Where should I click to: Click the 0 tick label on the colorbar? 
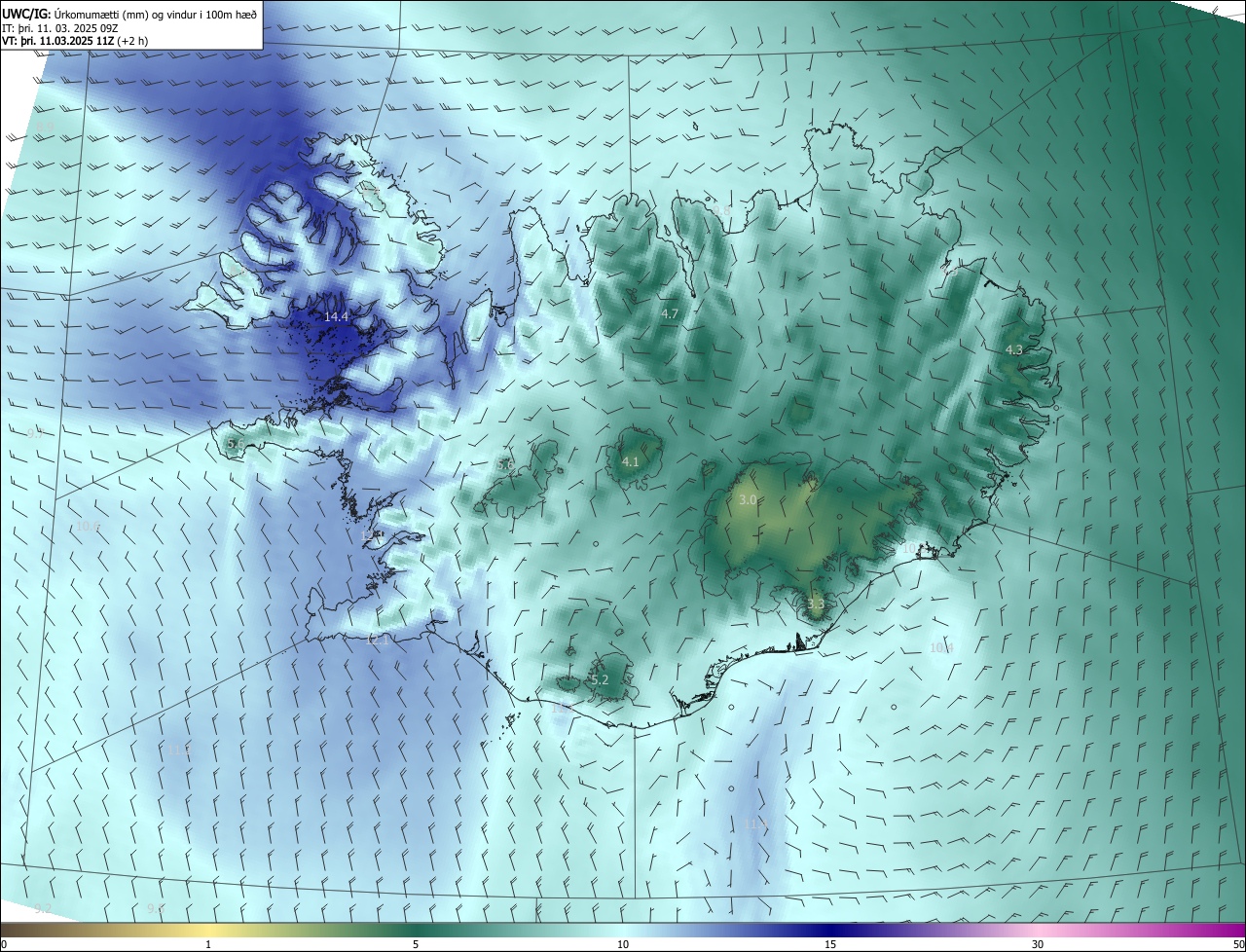pos(4,944)
